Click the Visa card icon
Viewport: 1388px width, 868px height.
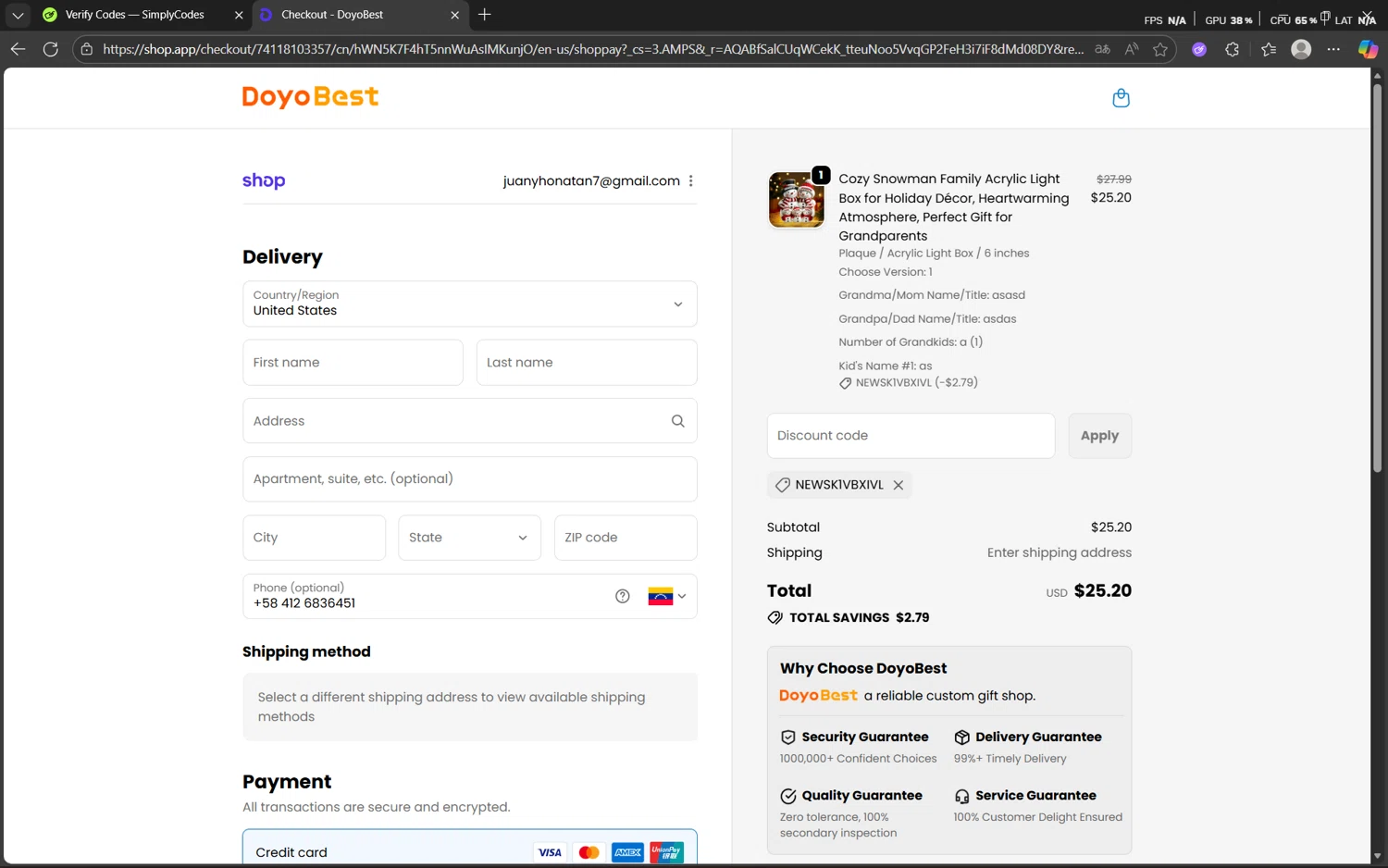[550, 852]
